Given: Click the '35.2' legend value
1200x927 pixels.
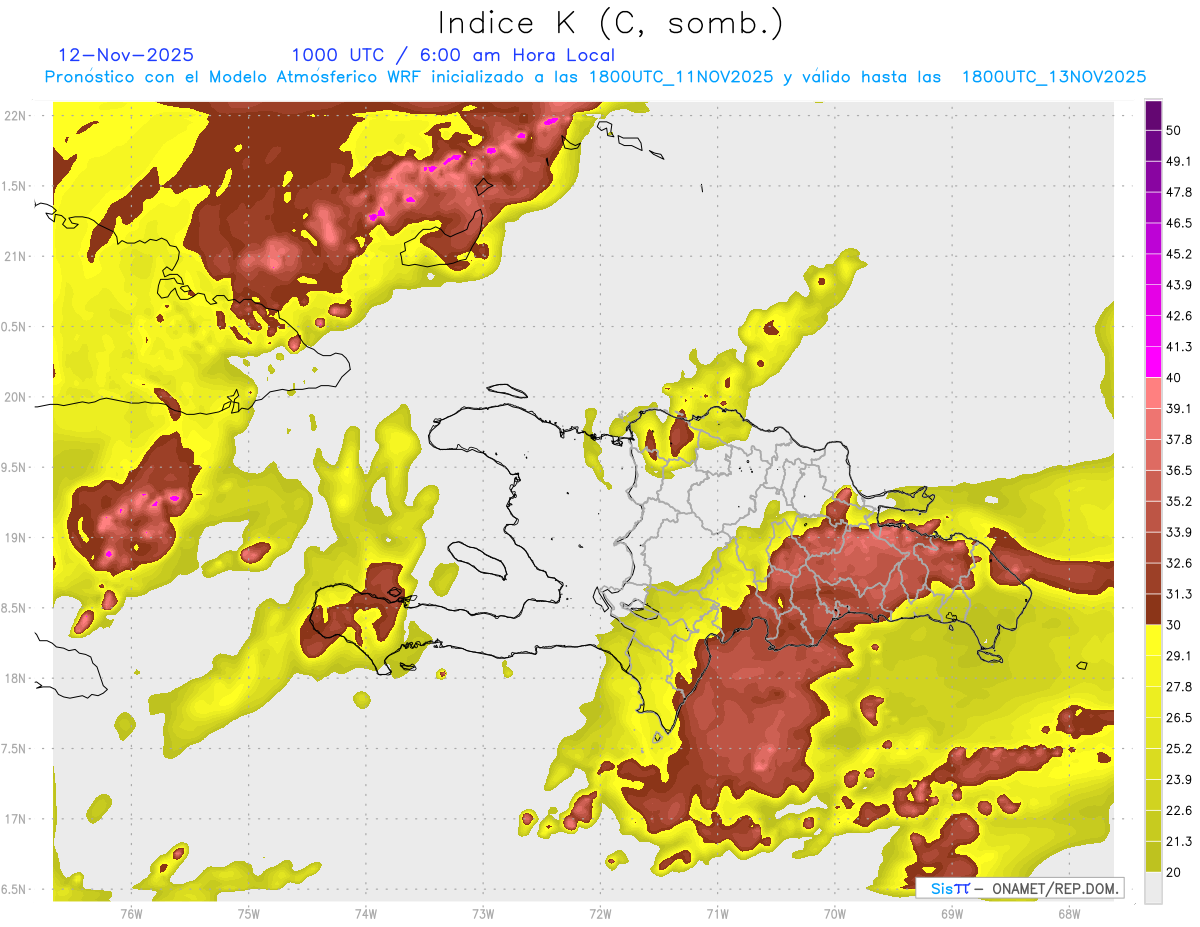Looking at the screenshot, I should pos(1179,501).
